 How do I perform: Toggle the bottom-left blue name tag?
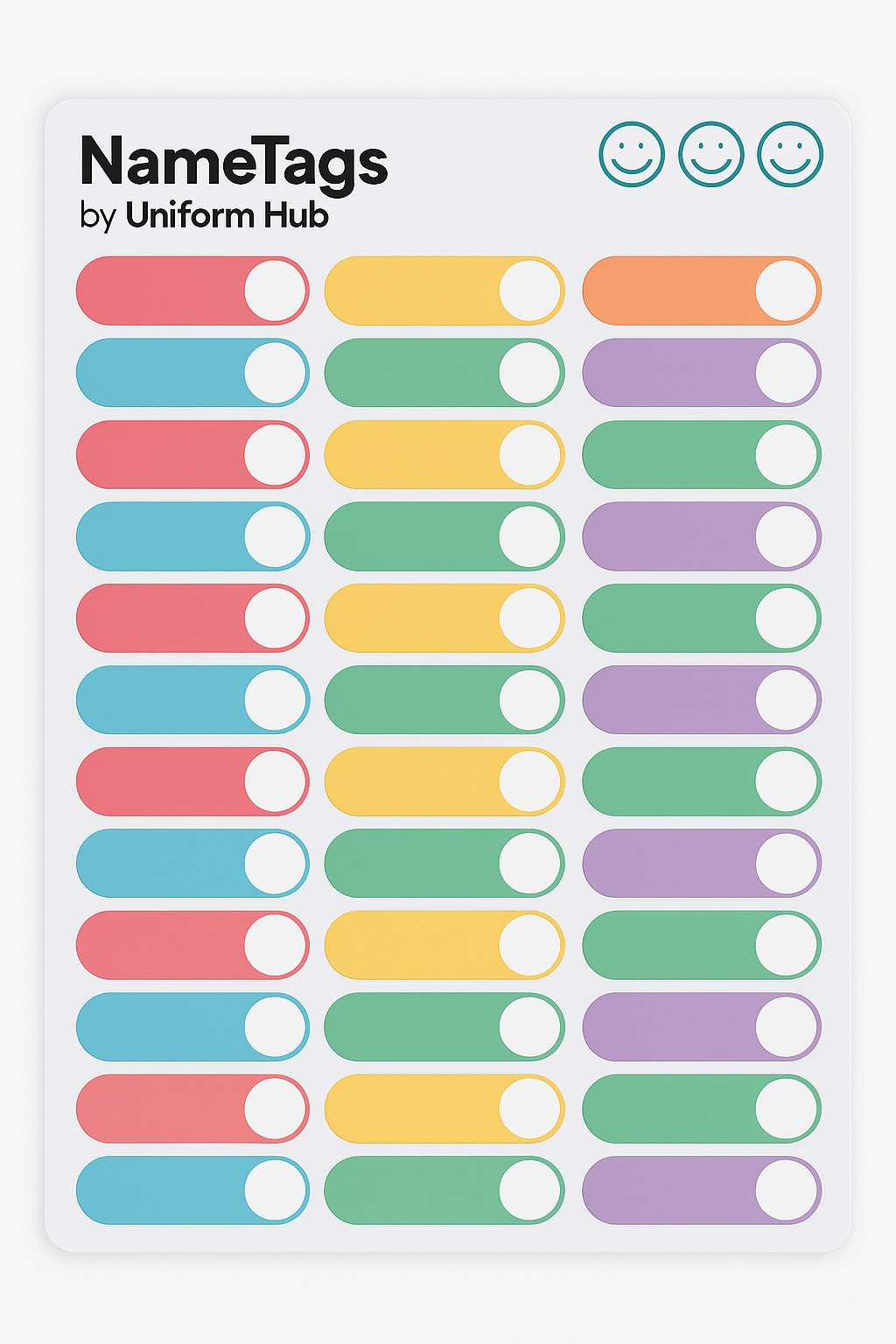(192, 1190)
